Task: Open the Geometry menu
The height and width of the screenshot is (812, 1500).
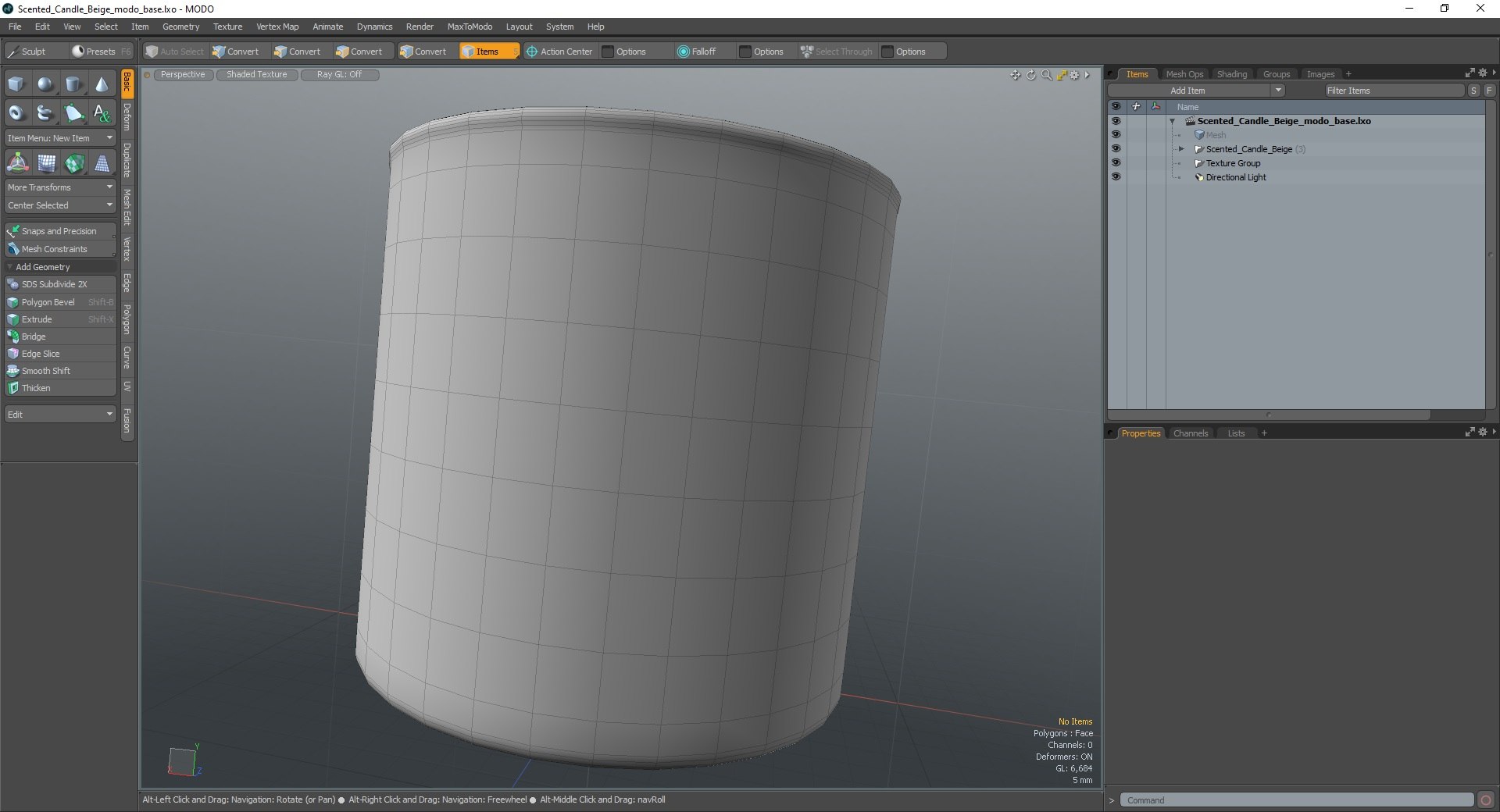Action: [180, 27]
